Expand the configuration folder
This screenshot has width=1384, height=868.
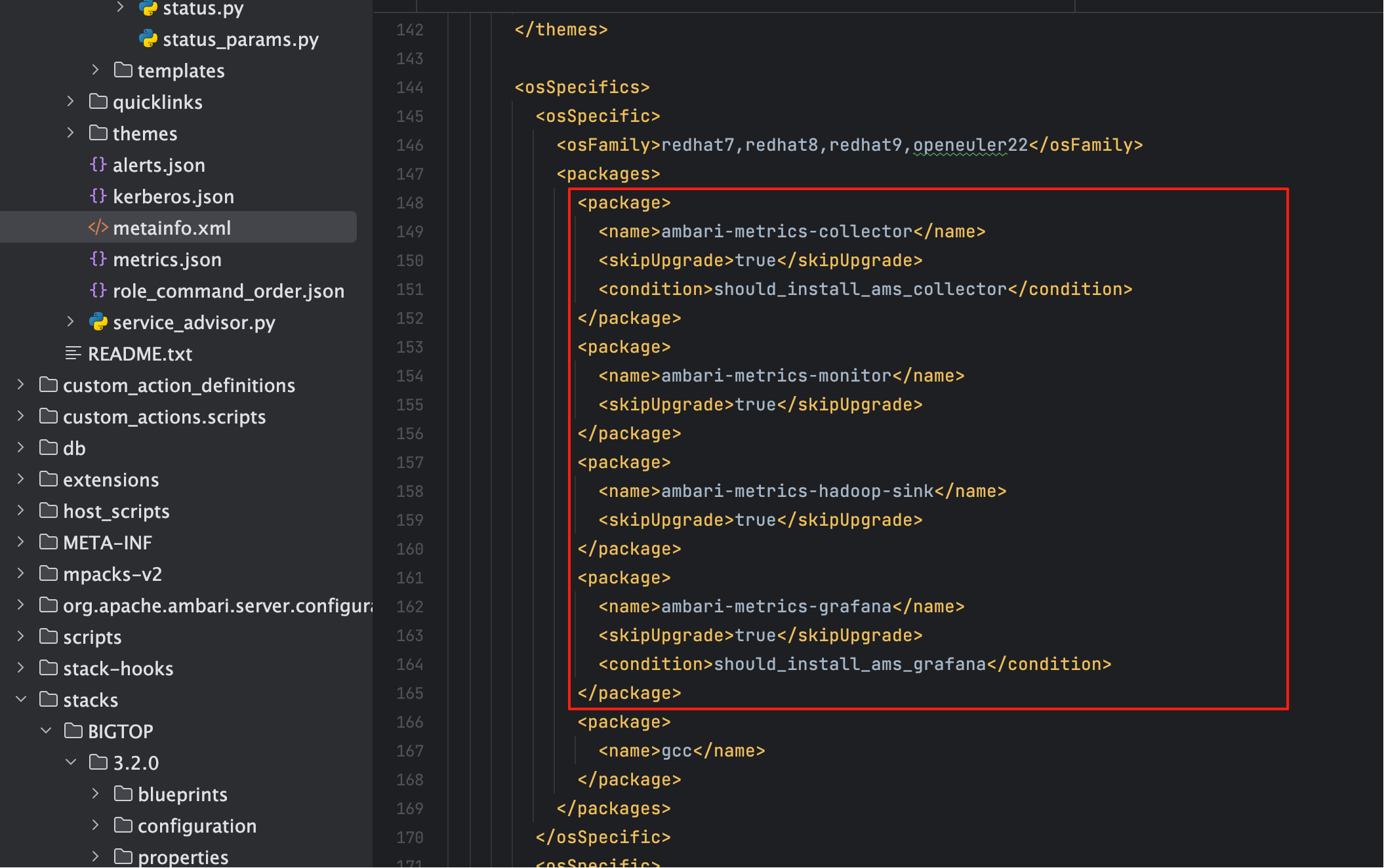pyautogui.click(x=96, y=825)
